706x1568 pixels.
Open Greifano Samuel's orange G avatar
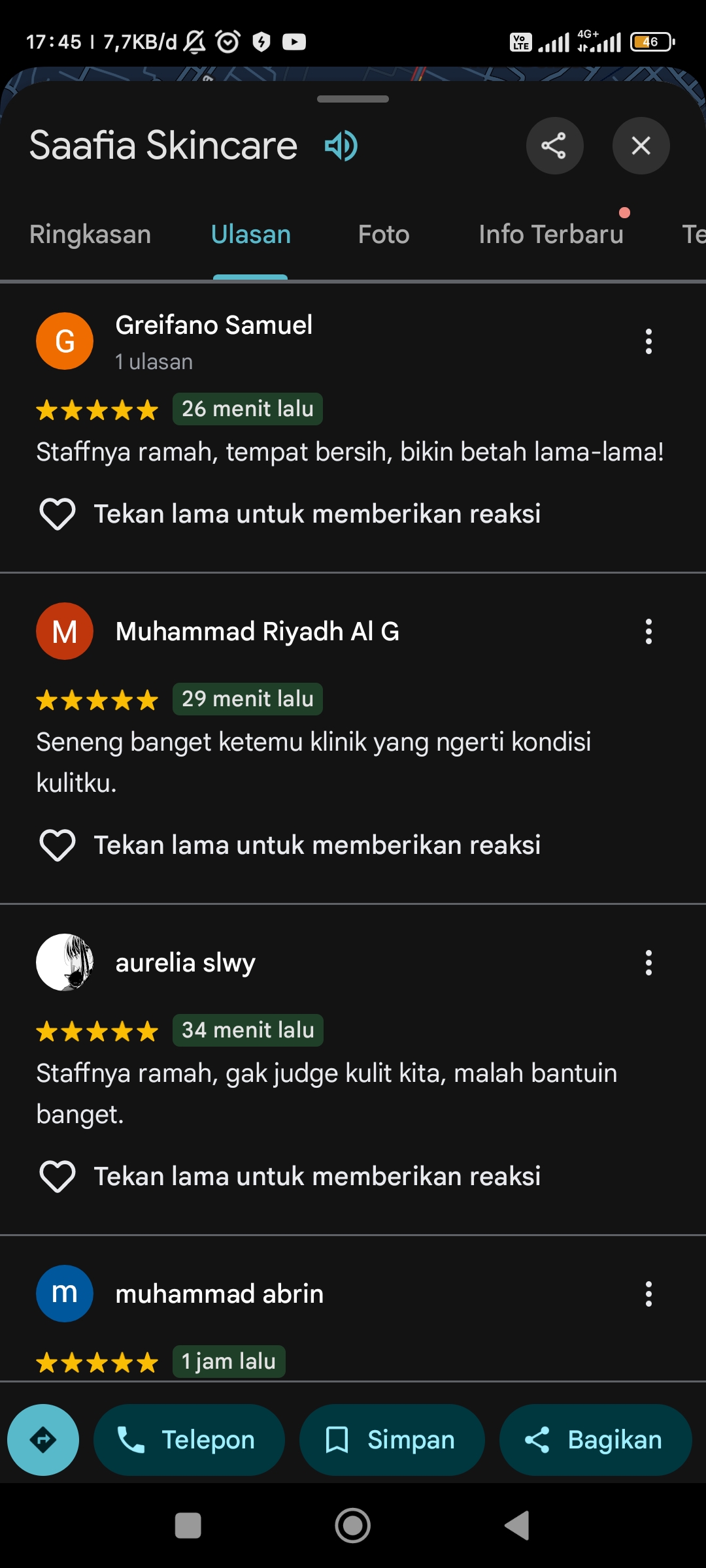tap(65, 341)
